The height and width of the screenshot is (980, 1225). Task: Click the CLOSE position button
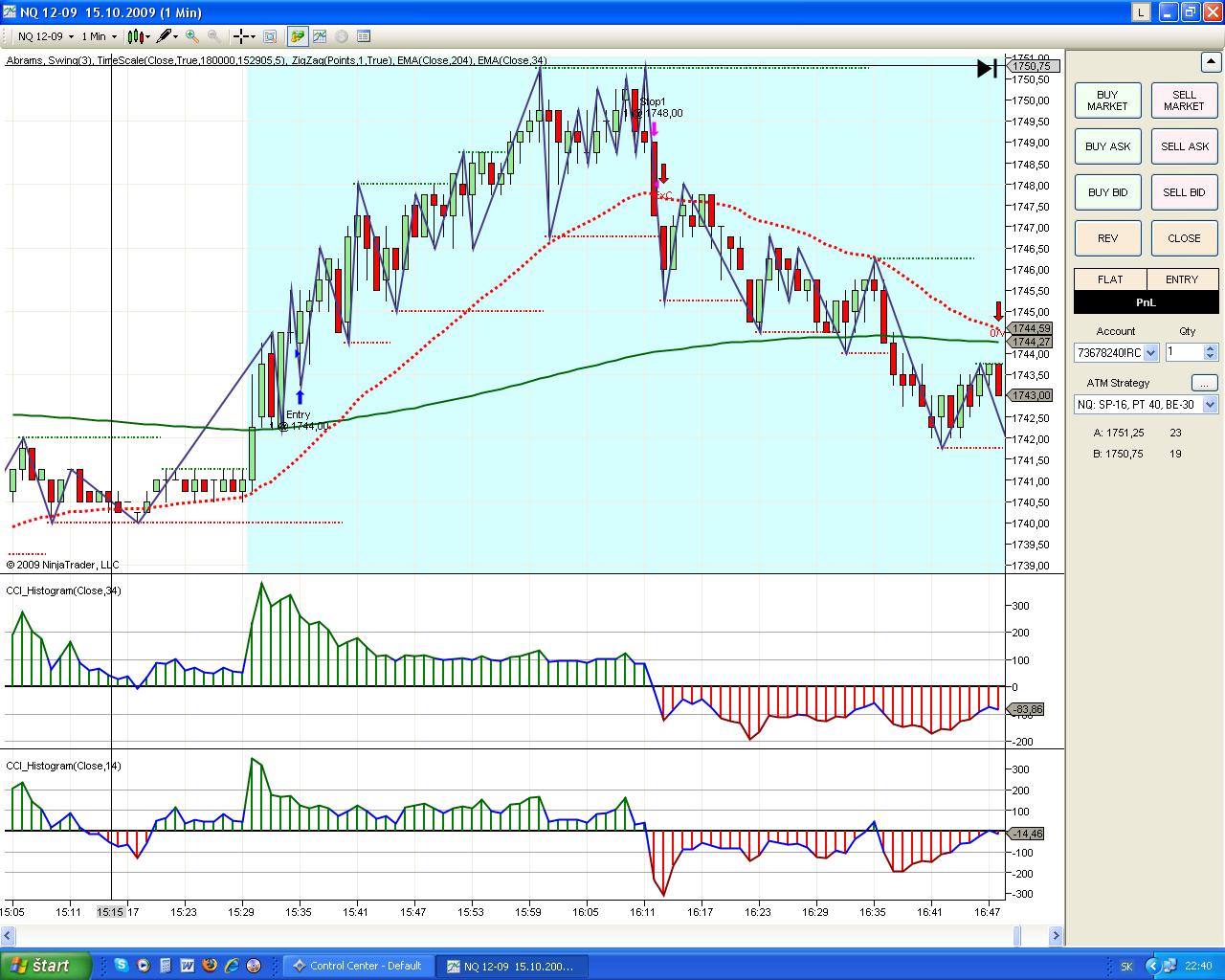point(1184,238)
